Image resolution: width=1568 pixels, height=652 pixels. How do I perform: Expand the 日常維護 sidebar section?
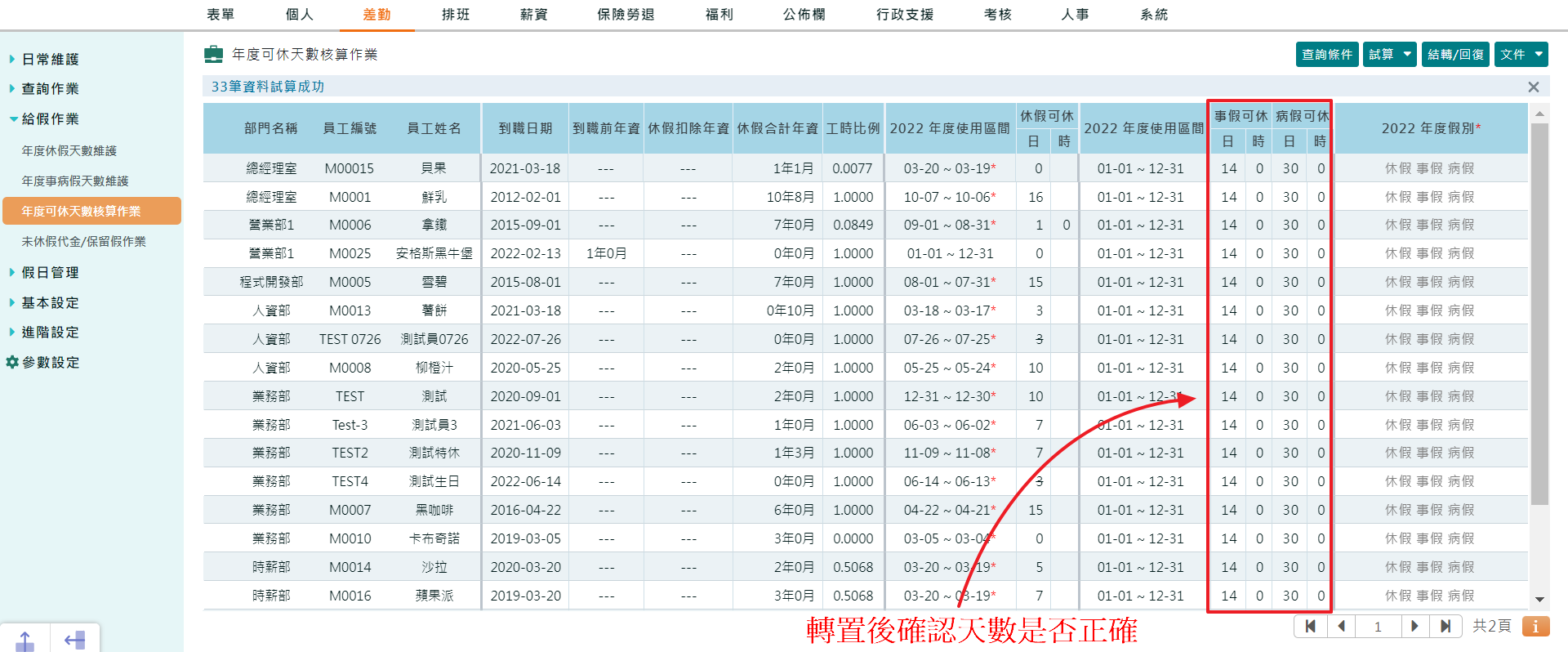pyautogui.click(x=50, y=59)
